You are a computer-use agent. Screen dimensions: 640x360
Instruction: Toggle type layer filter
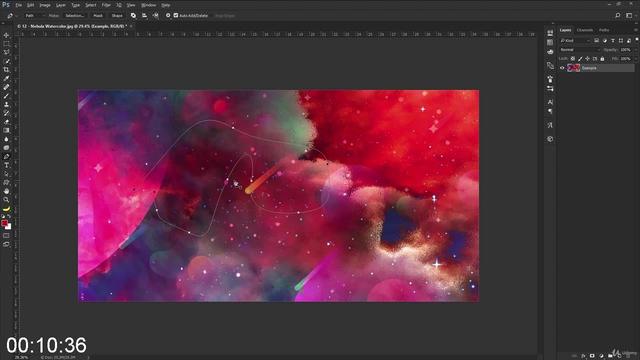[x=613, y=41]
